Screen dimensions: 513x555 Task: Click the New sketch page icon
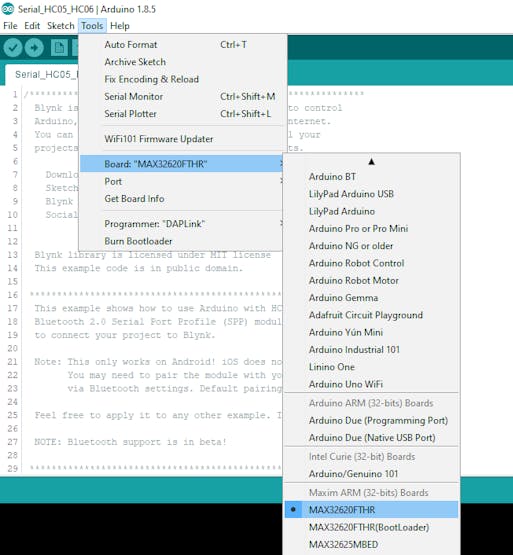click(59, 47)
